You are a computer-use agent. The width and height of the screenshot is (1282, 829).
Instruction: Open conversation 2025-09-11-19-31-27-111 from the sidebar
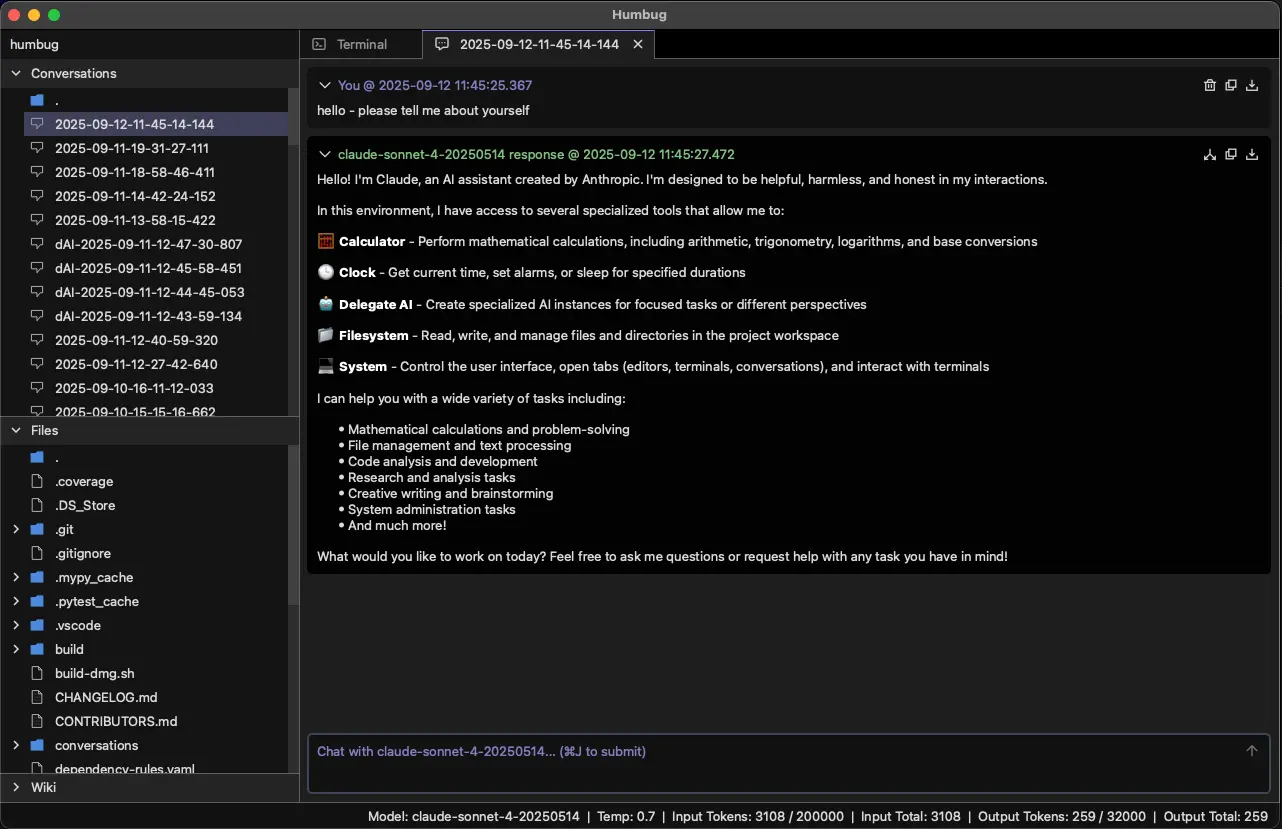tap(134, 148)
